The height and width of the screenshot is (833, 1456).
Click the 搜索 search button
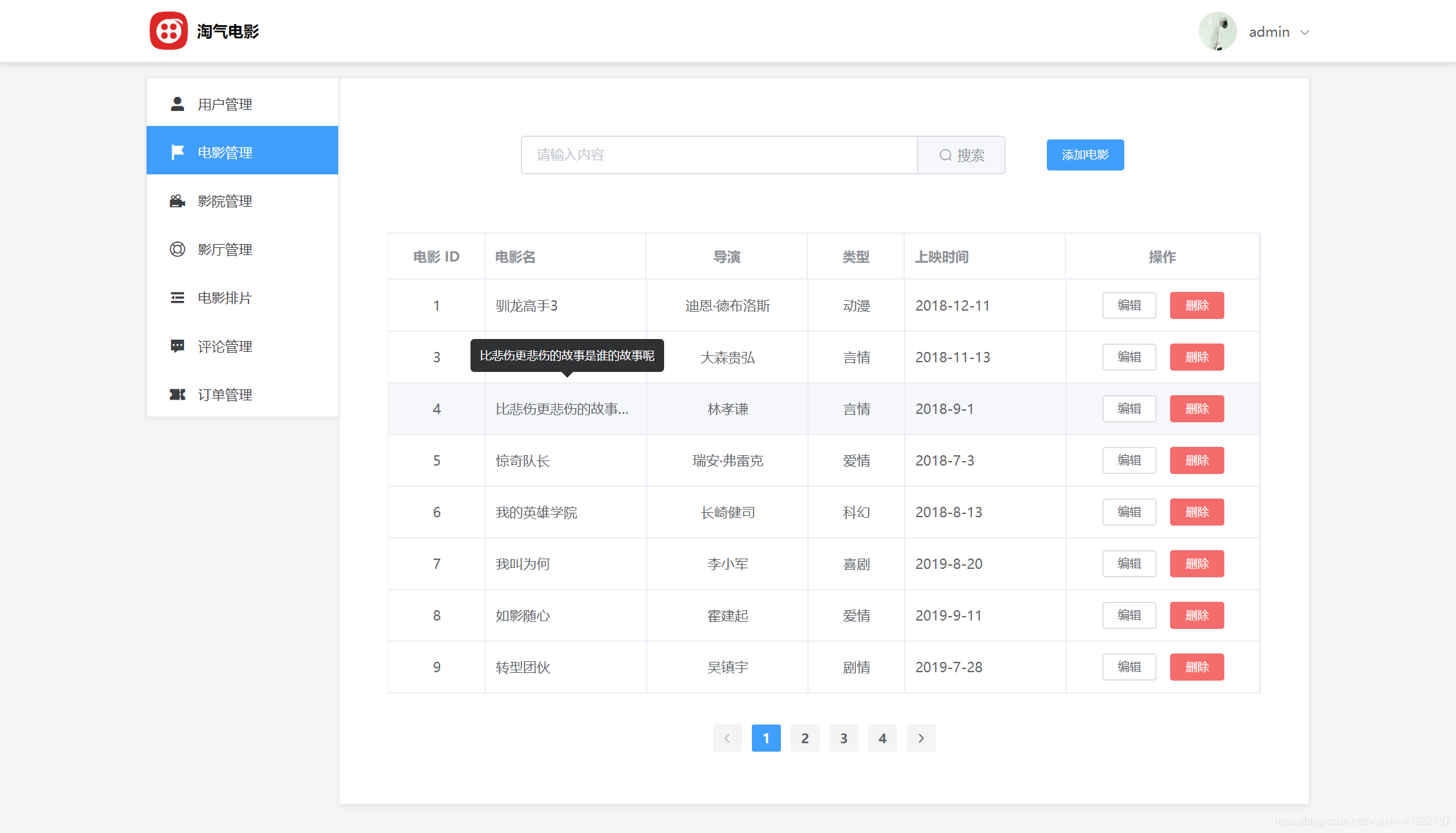tap(962, 155)
